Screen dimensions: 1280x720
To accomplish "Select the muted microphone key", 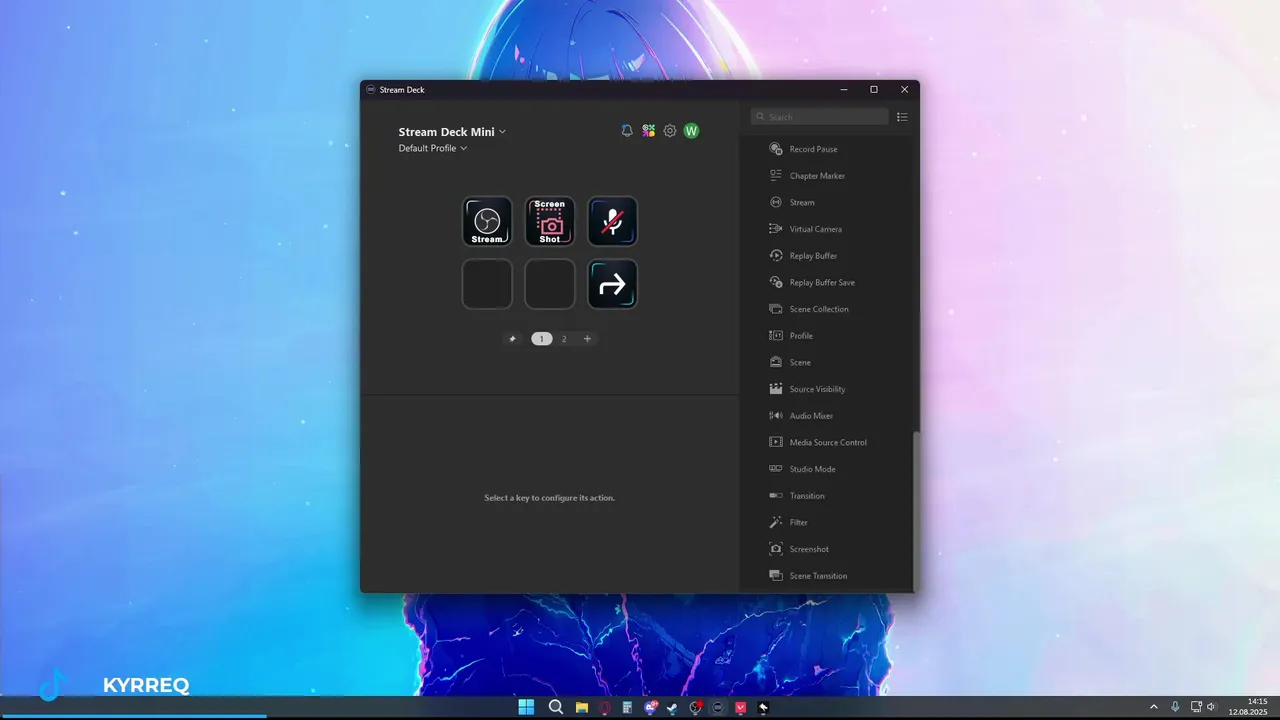I will (x=612, y=221).
